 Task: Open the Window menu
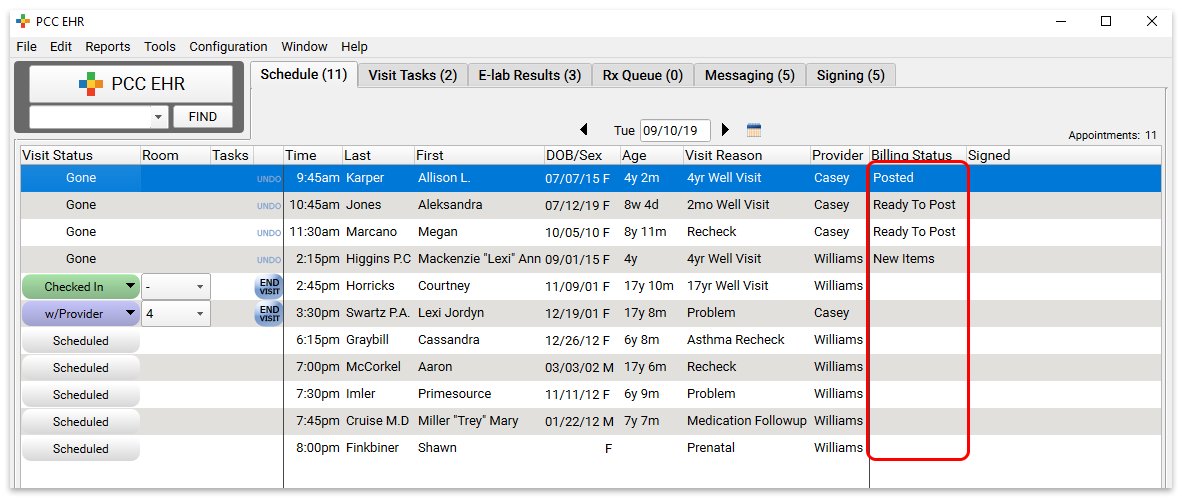coord(305,47)
